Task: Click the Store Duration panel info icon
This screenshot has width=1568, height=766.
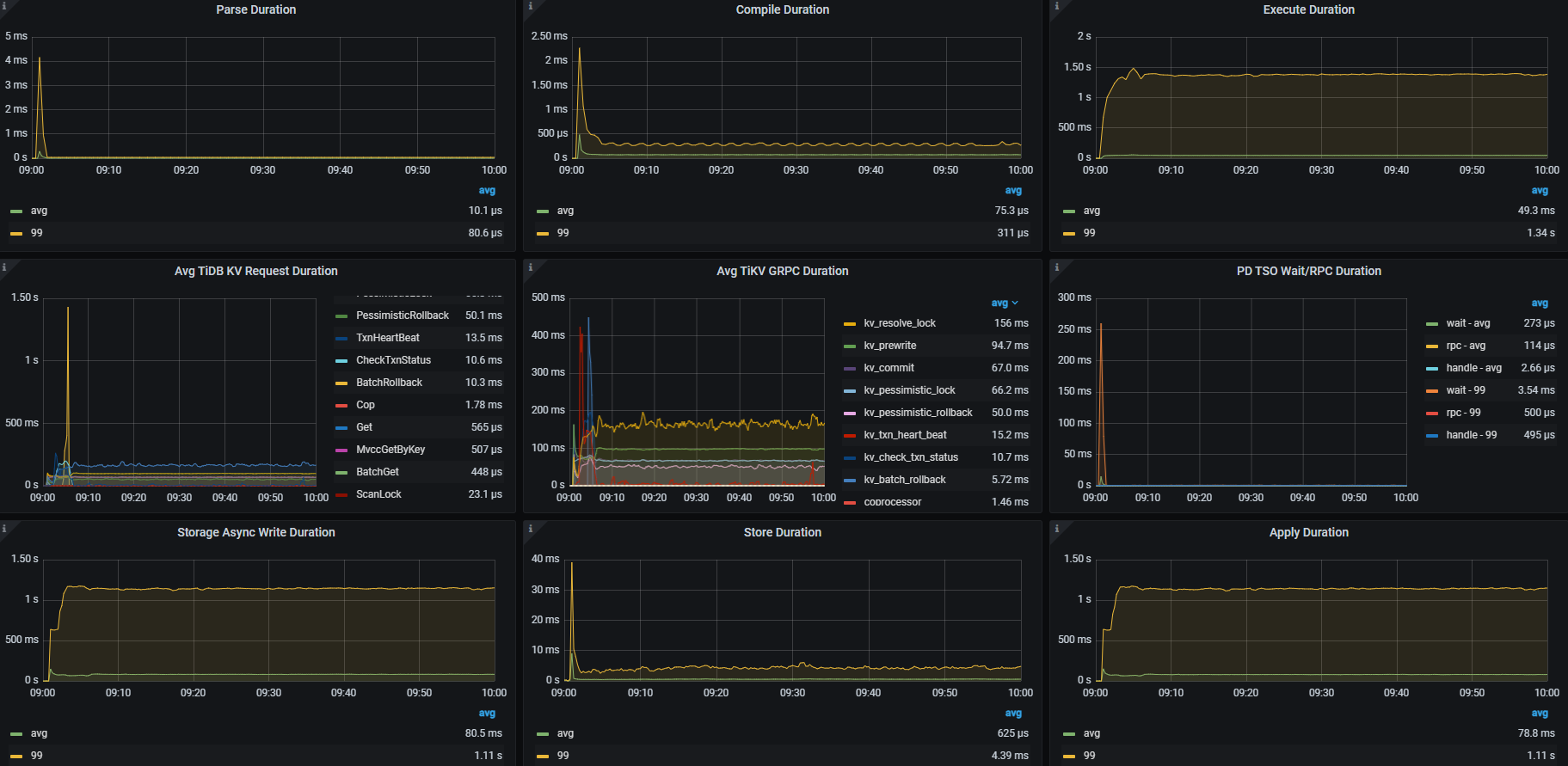Action: pos(530,529)
